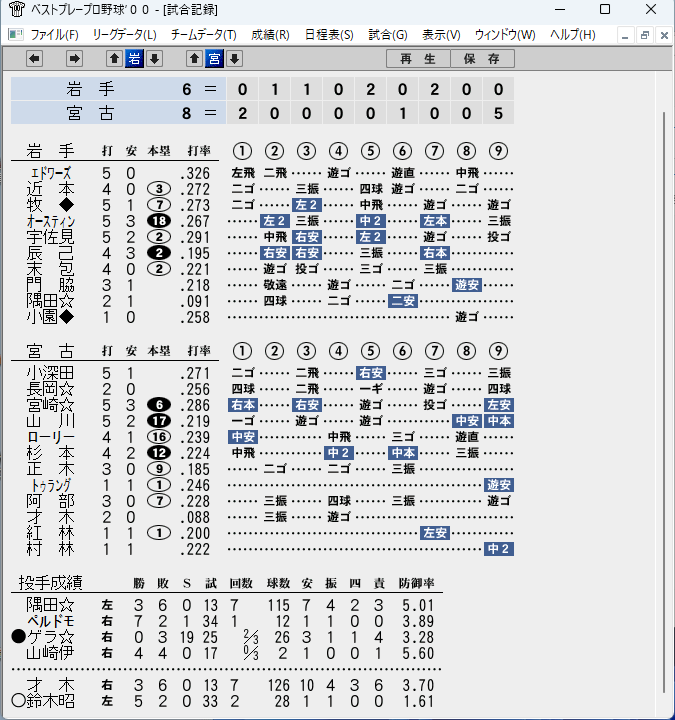Open the チームデータ(T) menu
Image resolution: width=675 pixels, height=720 pixels.
tap(203, 35)
